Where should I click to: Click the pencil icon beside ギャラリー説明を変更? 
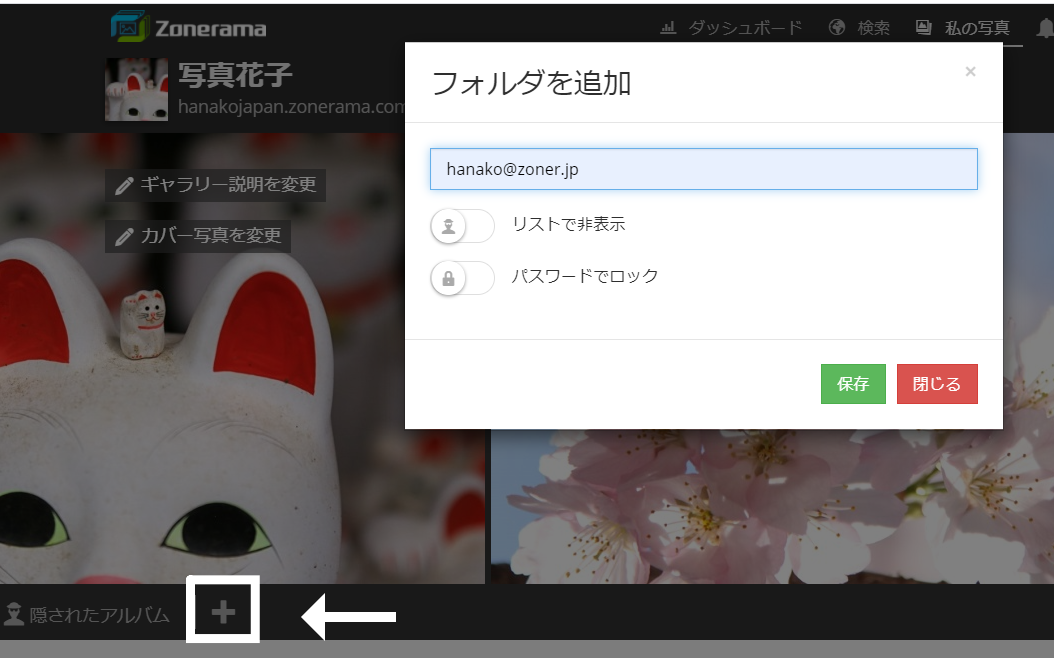[x=124, y=186]
